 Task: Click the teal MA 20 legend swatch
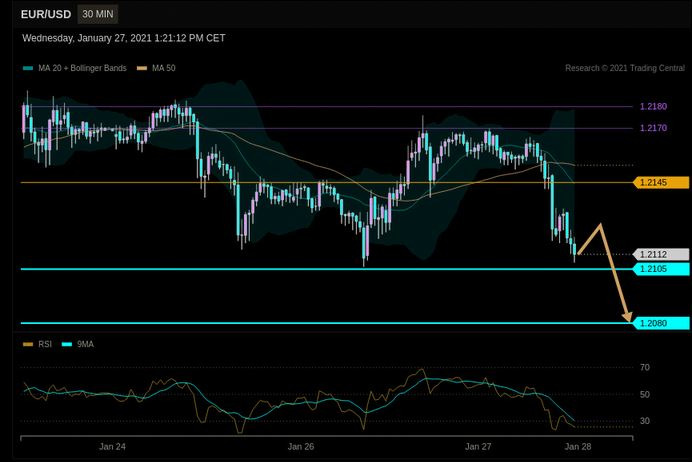point(28,68)
